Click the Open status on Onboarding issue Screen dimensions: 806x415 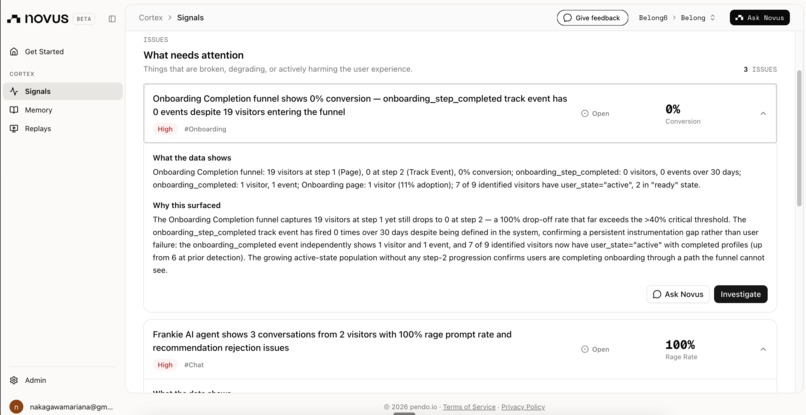595,114
